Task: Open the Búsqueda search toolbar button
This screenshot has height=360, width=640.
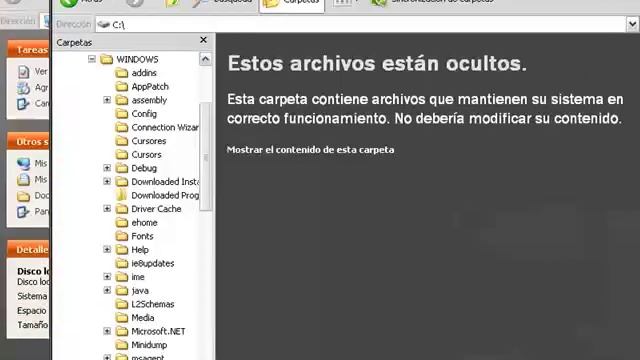Action: [222, 3]
